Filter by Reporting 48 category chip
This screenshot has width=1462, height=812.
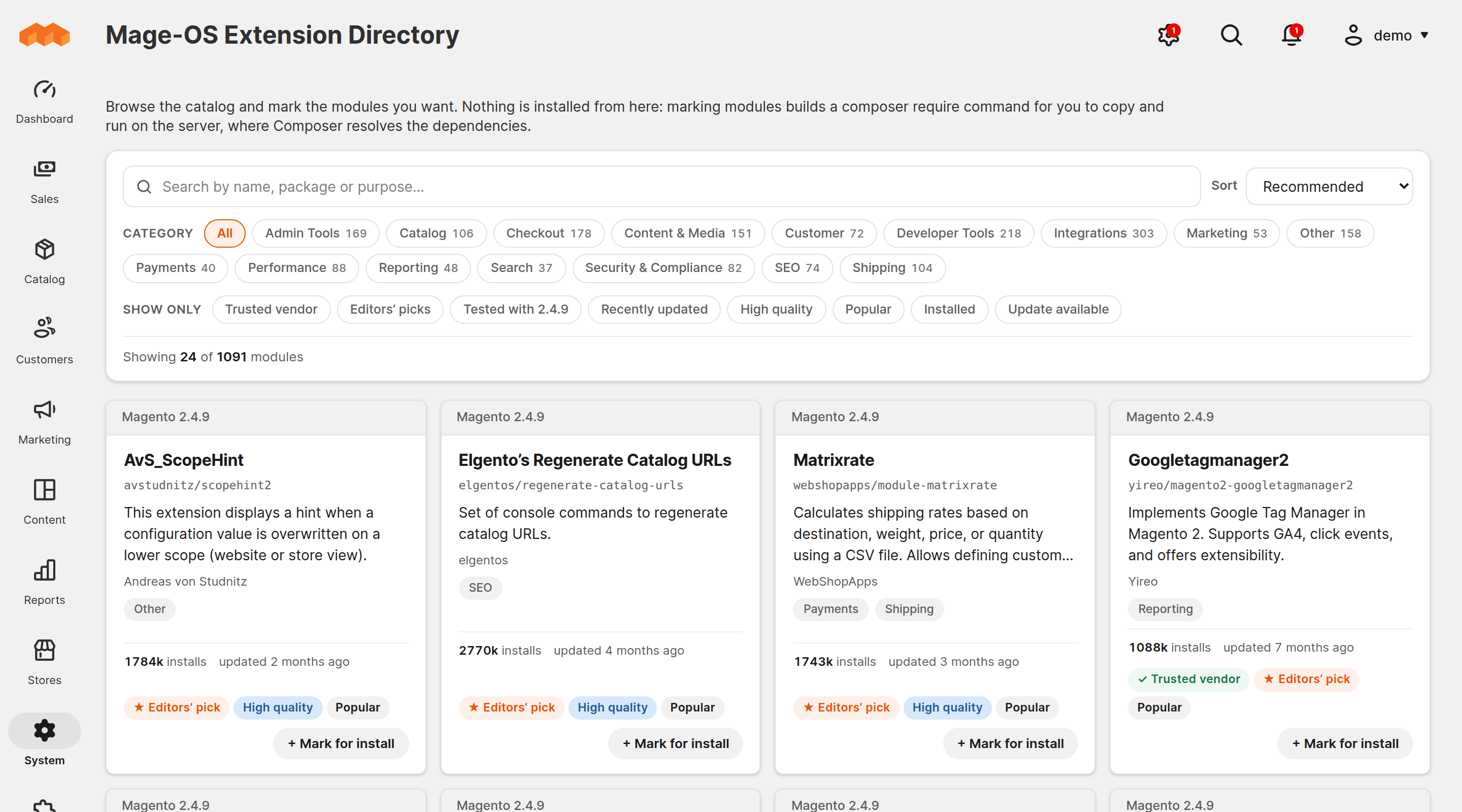[418, 268]
